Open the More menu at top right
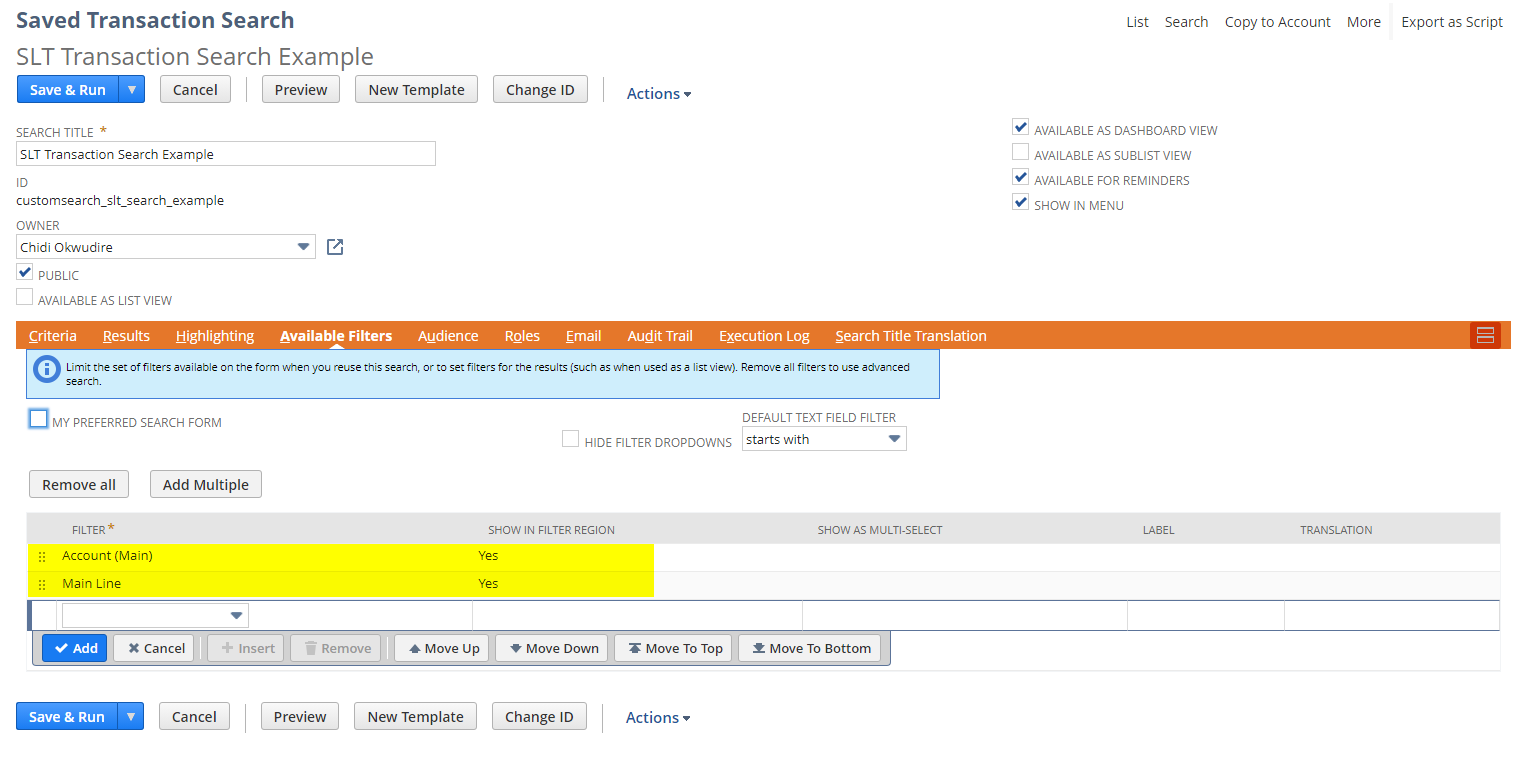 point(1363,21)
